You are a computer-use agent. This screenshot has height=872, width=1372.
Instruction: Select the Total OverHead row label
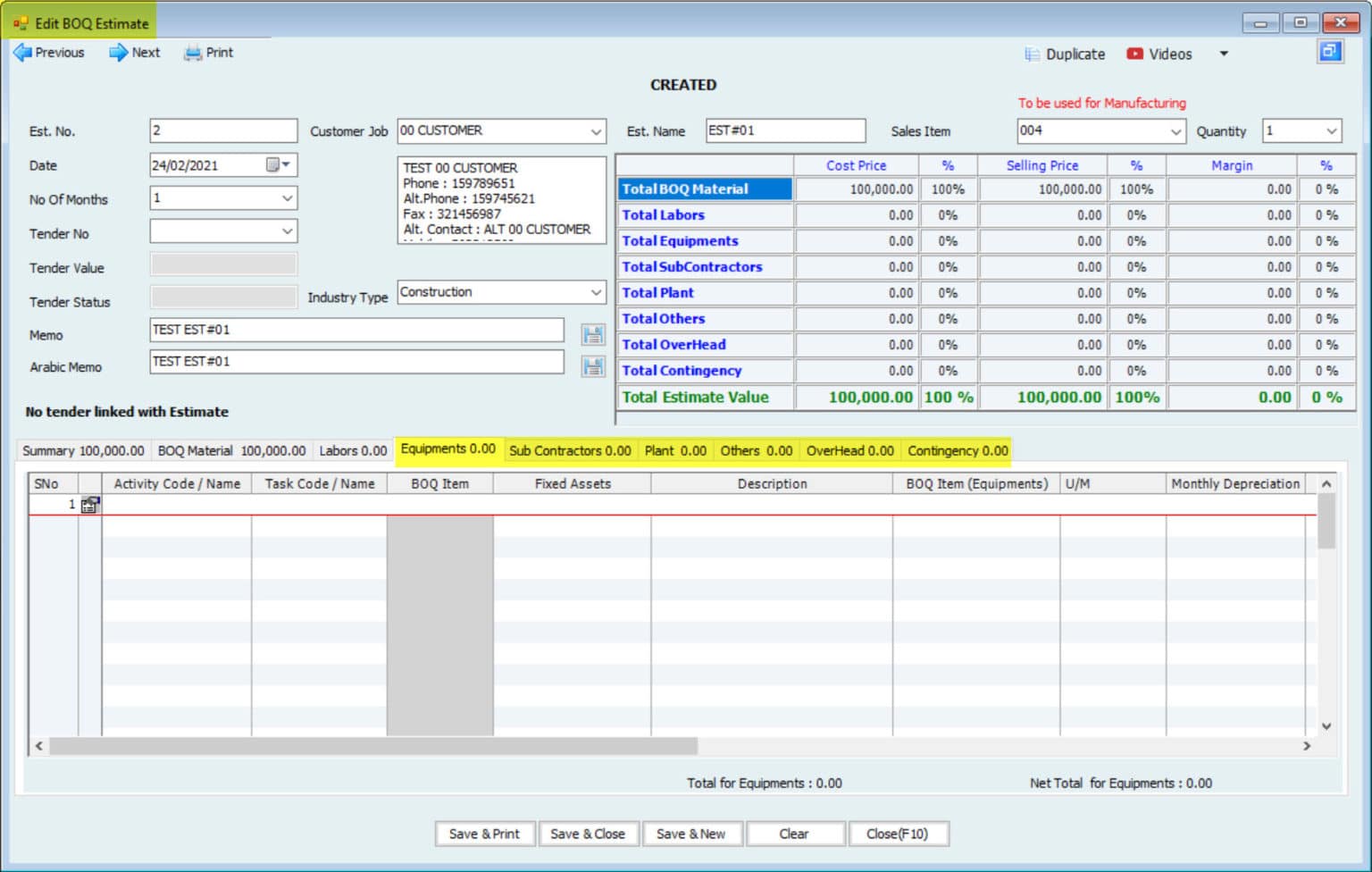click(673, 345)
